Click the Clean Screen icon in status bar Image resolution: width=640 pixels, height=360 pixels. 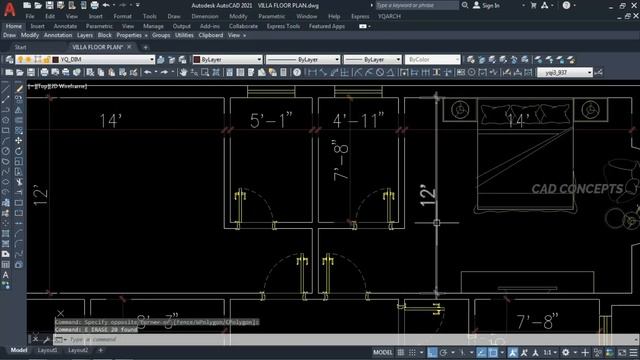click(622, 352)
